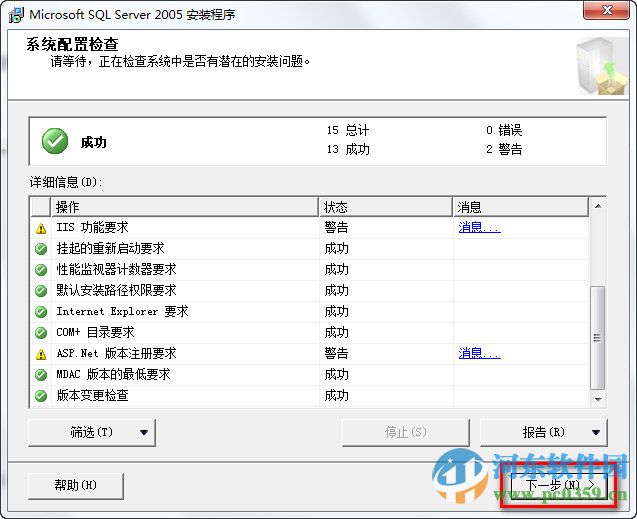Click the details list vertical scrollbar thumb
This screenshot has width=637, height=519.
click(x=598, y=337)
